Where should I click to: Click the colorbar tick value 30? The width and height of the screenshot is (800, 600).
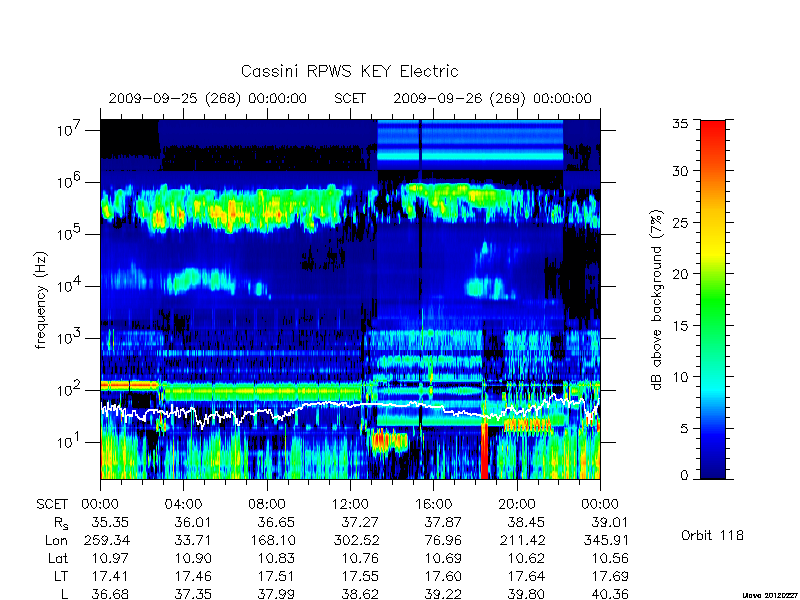(680, 171)
